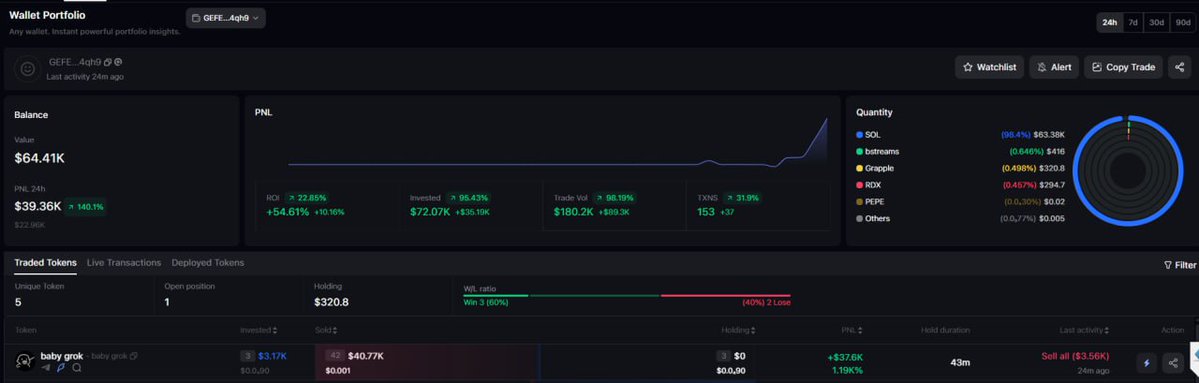The image size is (1199, 383).
Task: Click the explorer icon after the wallet copy icon
Action: pyautogui.click(x=119, y=63)
